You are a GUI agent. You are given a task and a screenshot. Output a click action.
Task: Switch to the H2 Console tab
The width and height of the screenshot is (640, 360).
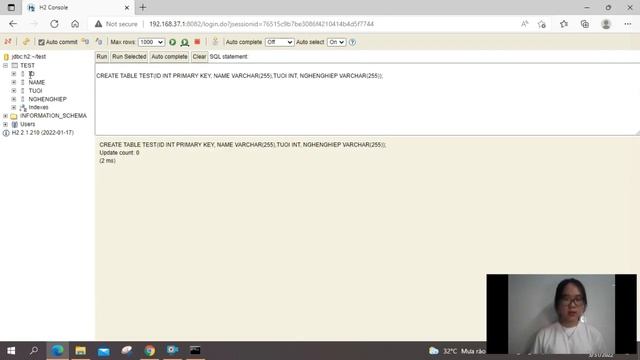[78, 7]
